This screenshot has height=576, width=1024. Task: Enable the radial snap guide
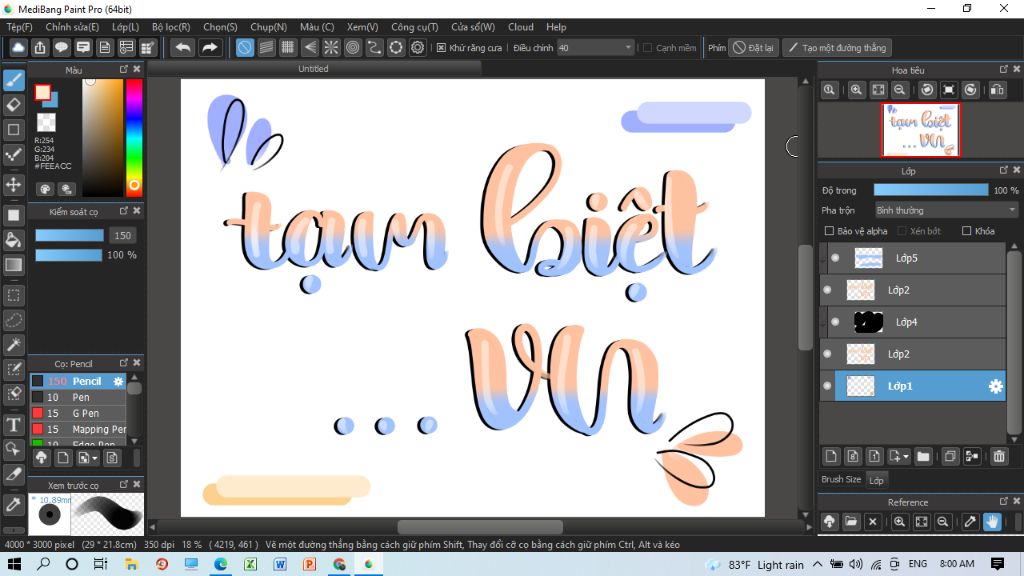pos(331,48)
